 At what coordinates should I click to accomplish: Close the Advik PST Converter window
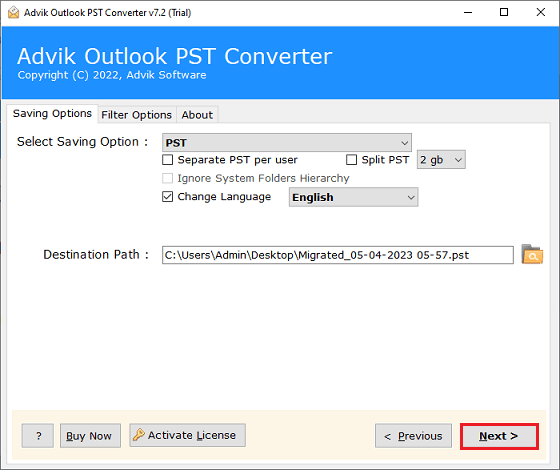click(541, 12)
